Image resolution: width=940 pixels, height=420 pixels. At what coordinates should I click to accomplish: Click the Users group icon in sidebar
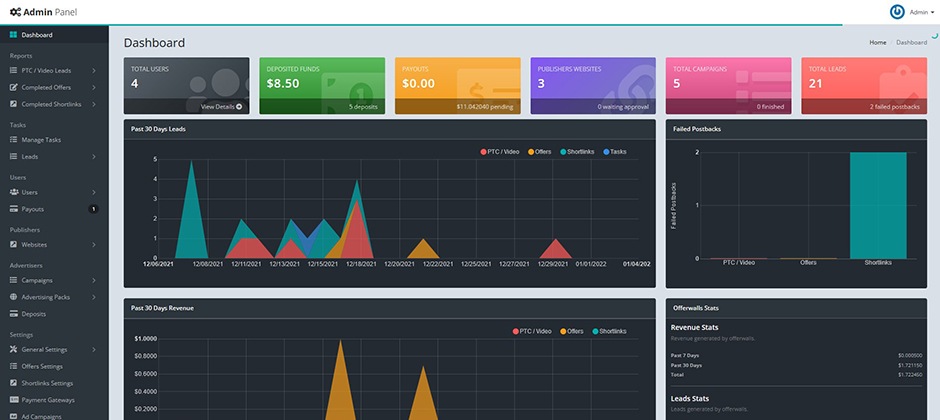tap(14, 192)
